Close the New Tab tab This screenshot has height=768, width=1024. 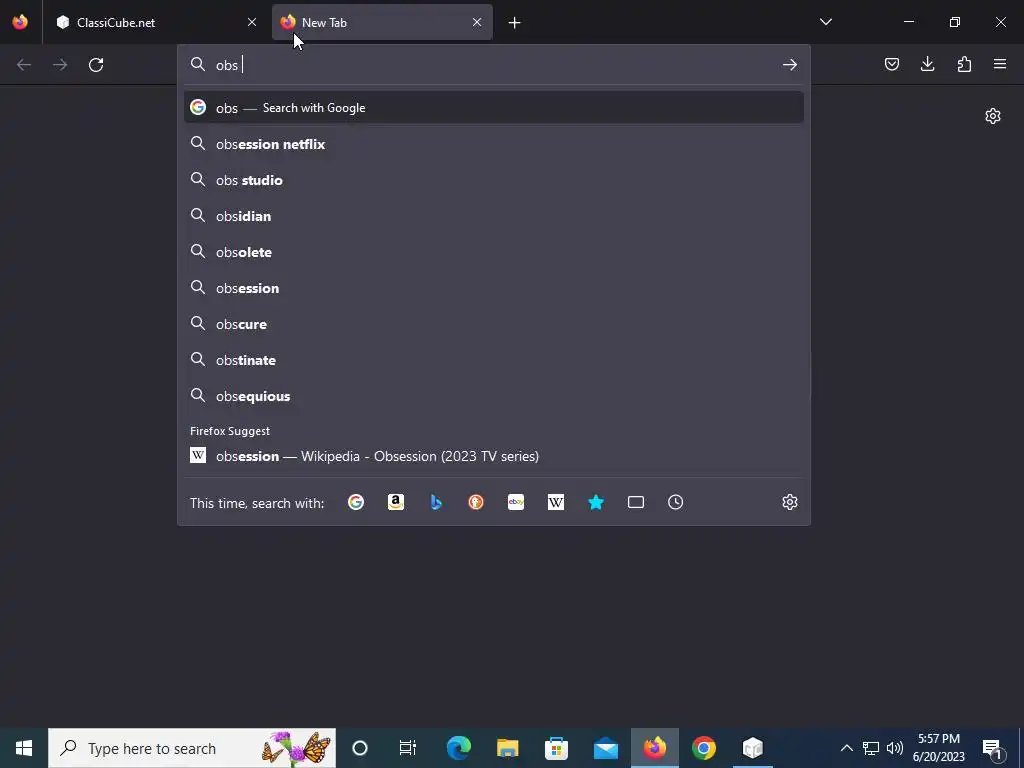click(x=477, y=22)
